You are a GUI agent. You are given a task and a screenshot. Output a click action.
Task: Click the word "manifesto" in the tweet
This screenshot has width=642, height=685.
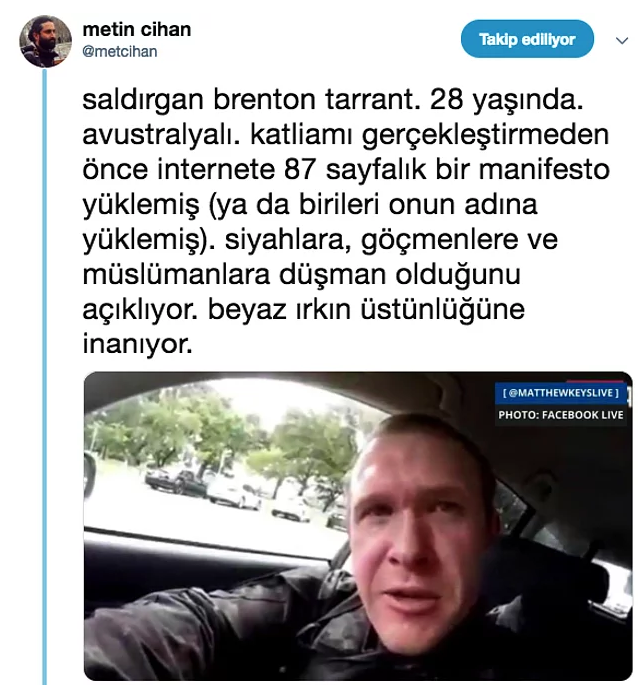tap(544, 170)
